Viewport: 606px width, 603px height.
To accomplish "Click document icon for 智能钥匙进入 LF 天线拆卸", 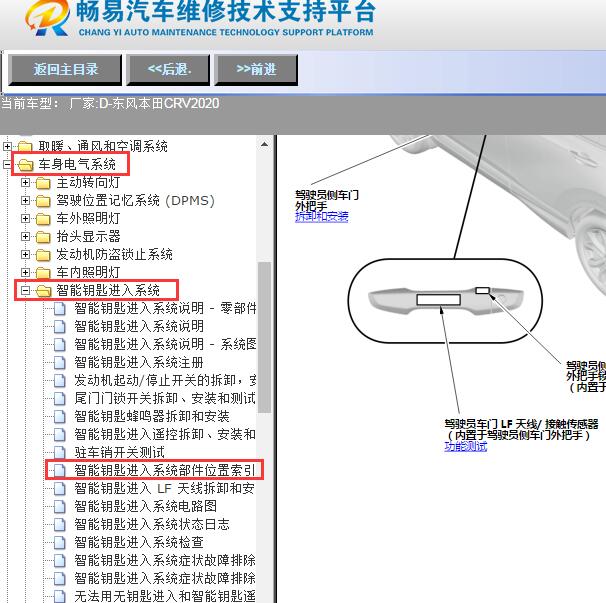I will (x=60, y=488).
